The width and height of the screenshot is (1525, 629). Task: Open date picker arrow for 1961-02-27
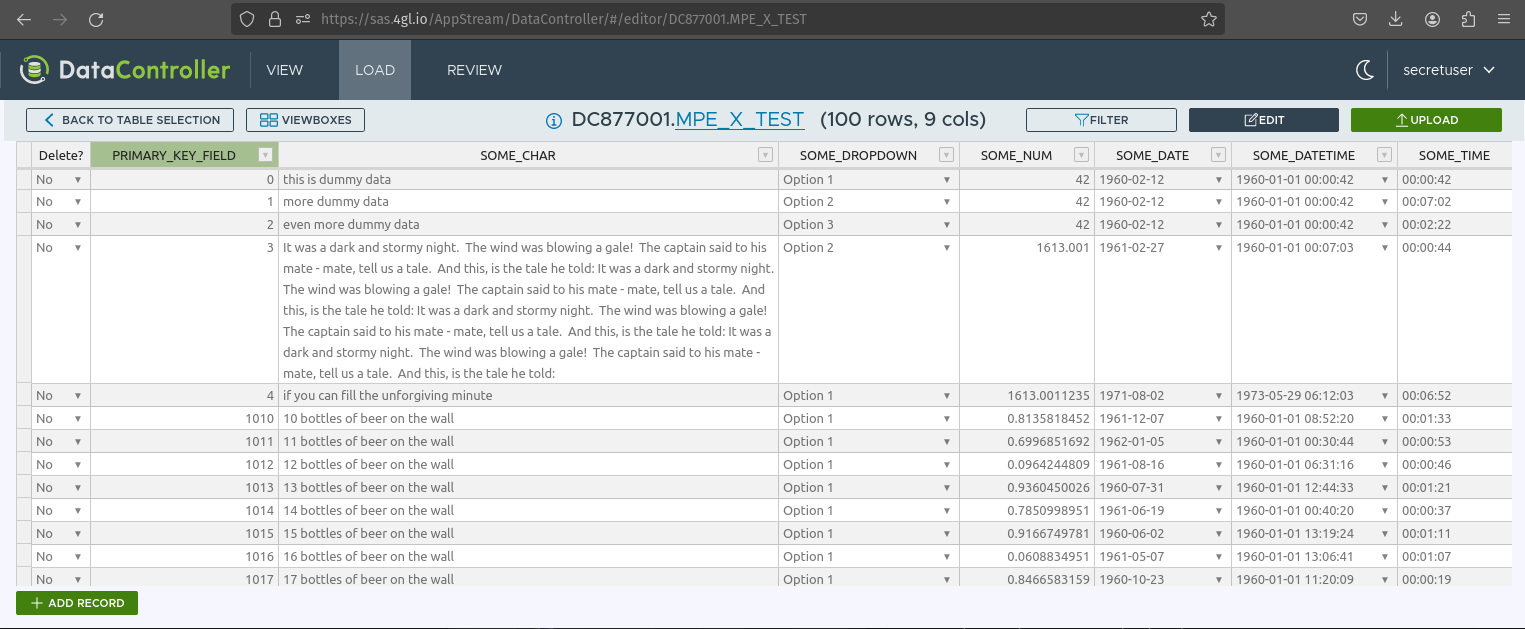1218,248
